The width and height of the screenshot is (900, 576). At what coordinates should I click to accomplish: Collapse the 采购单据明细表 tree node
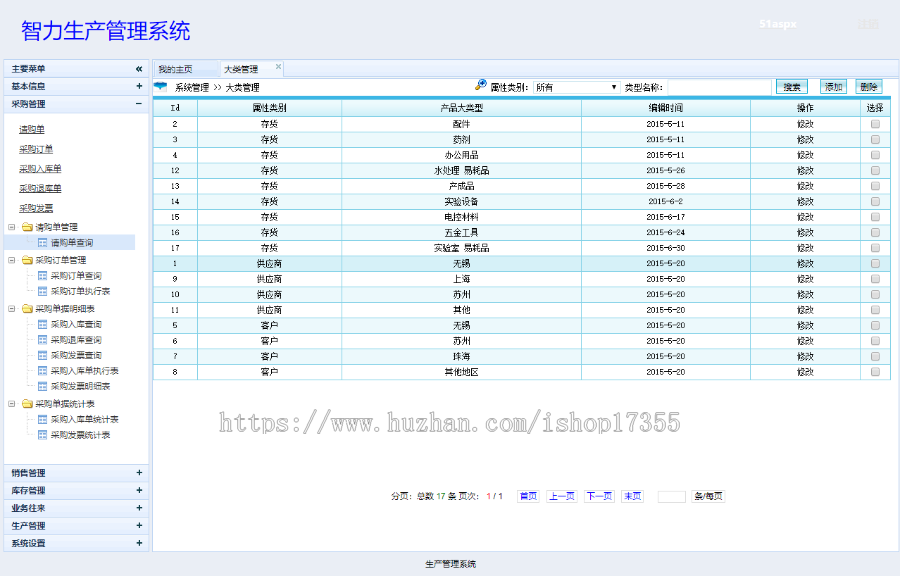[12, 309]
